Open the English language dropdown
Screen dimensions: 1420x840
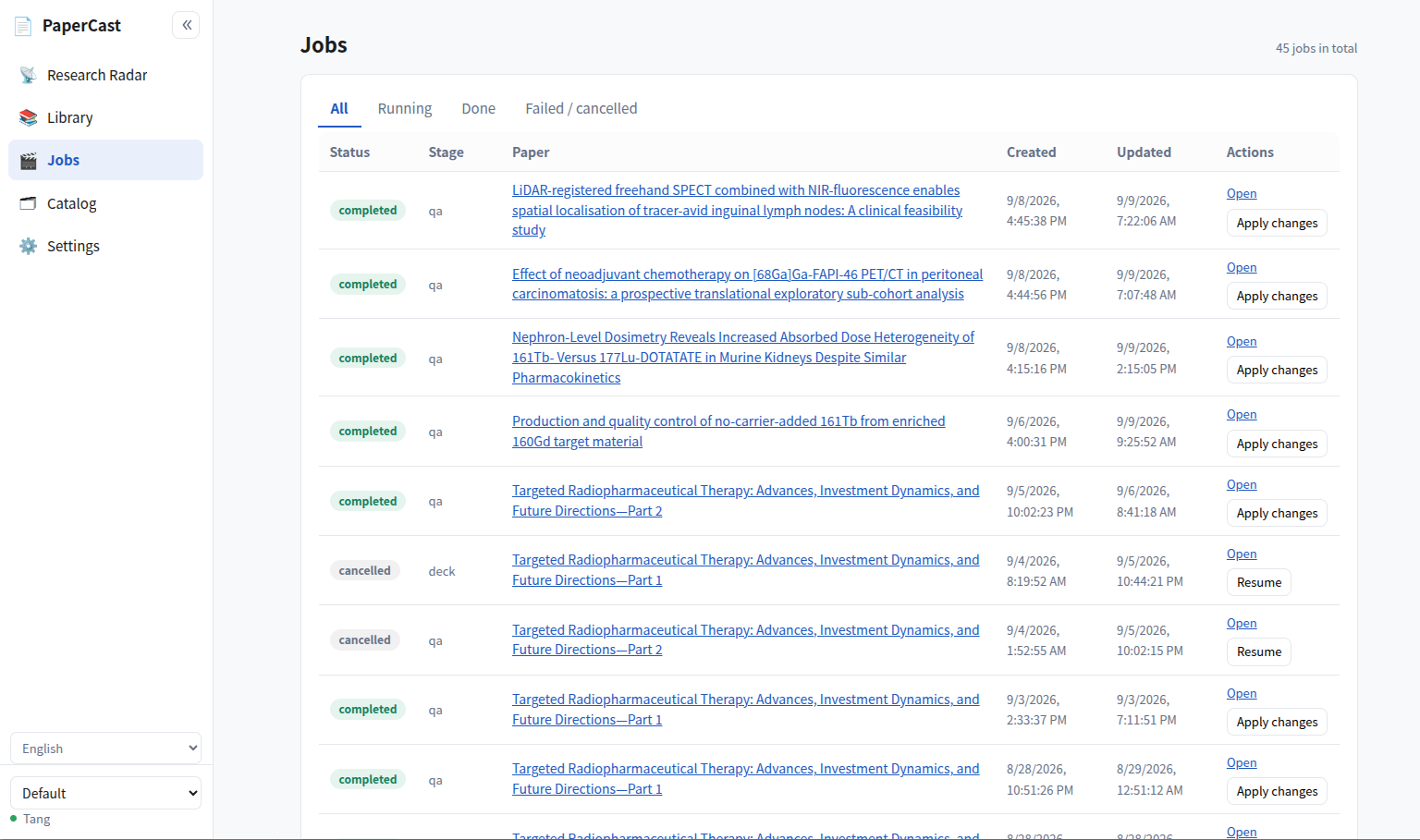coord(105,749)
